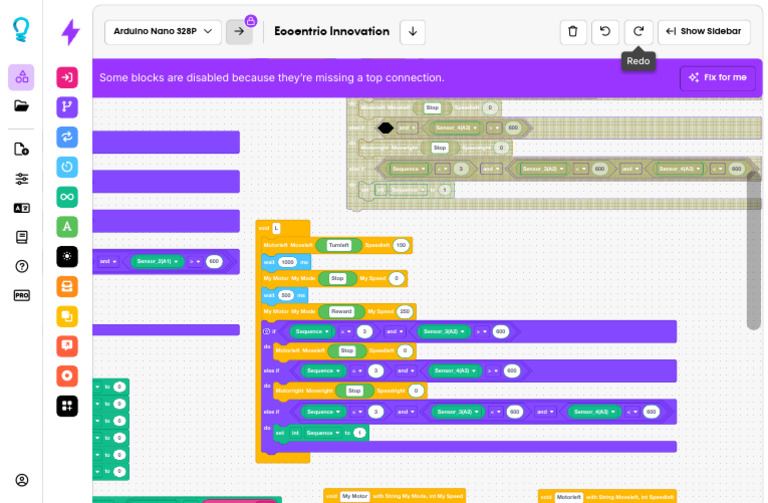Edit the Speedleft value 150

401,245
